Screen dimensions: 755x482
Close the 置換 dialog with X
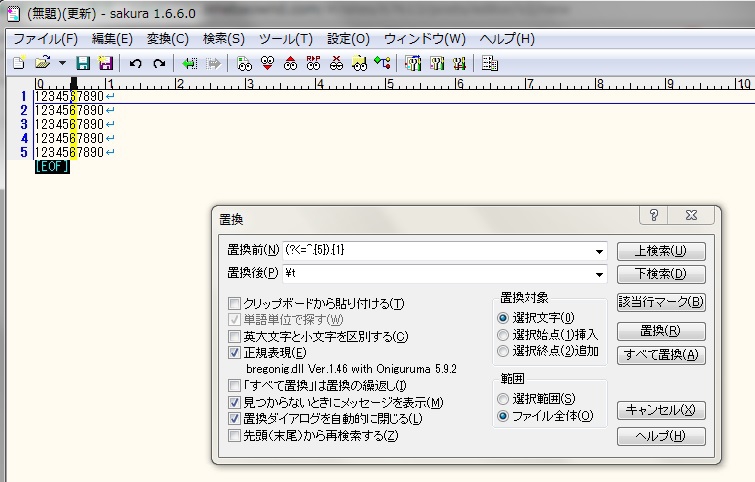click(691, 215)
